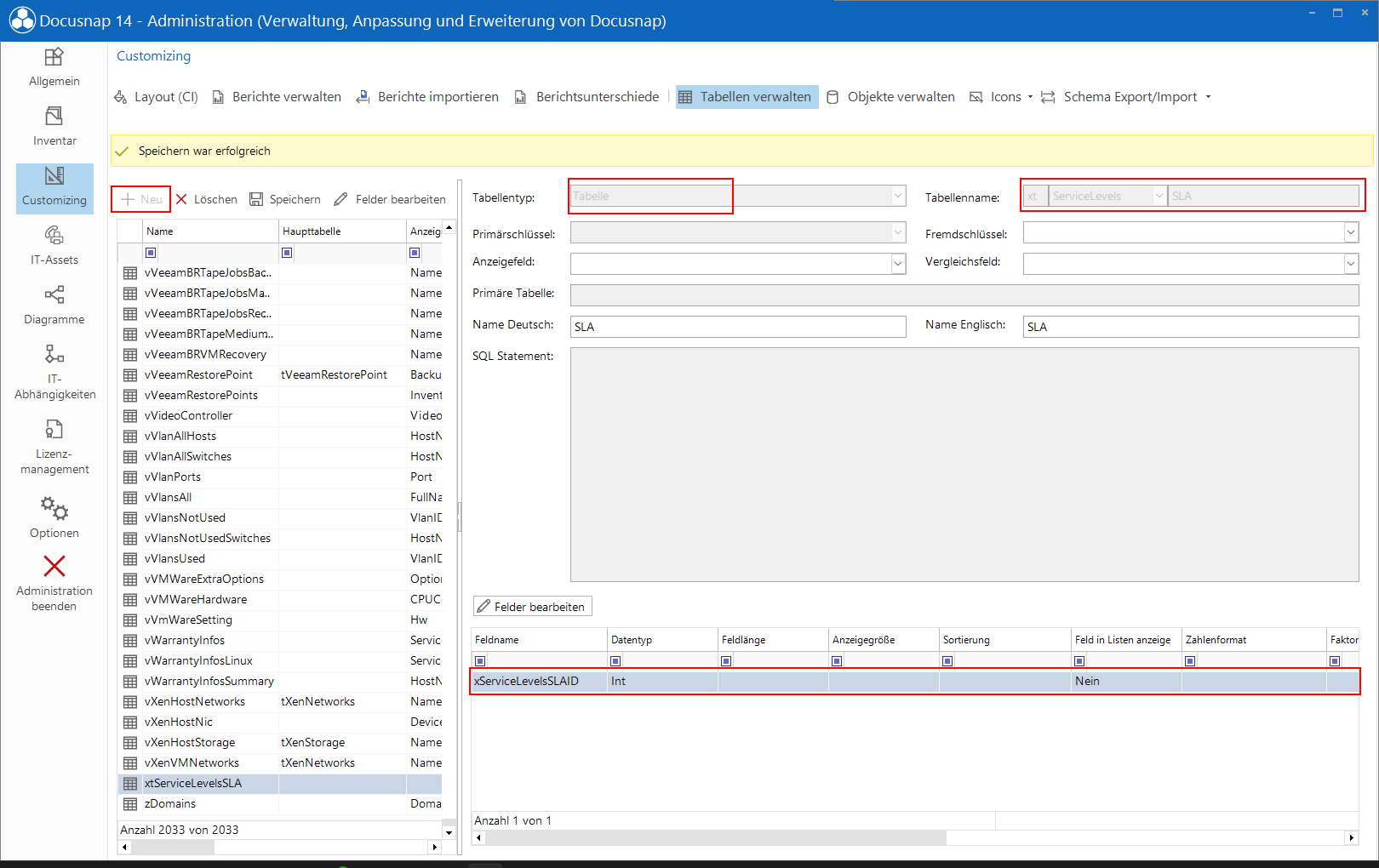Screen dimensions: 1379x868
Task: Select the xServiceLevelsSLAID field row
Action: 915,681
